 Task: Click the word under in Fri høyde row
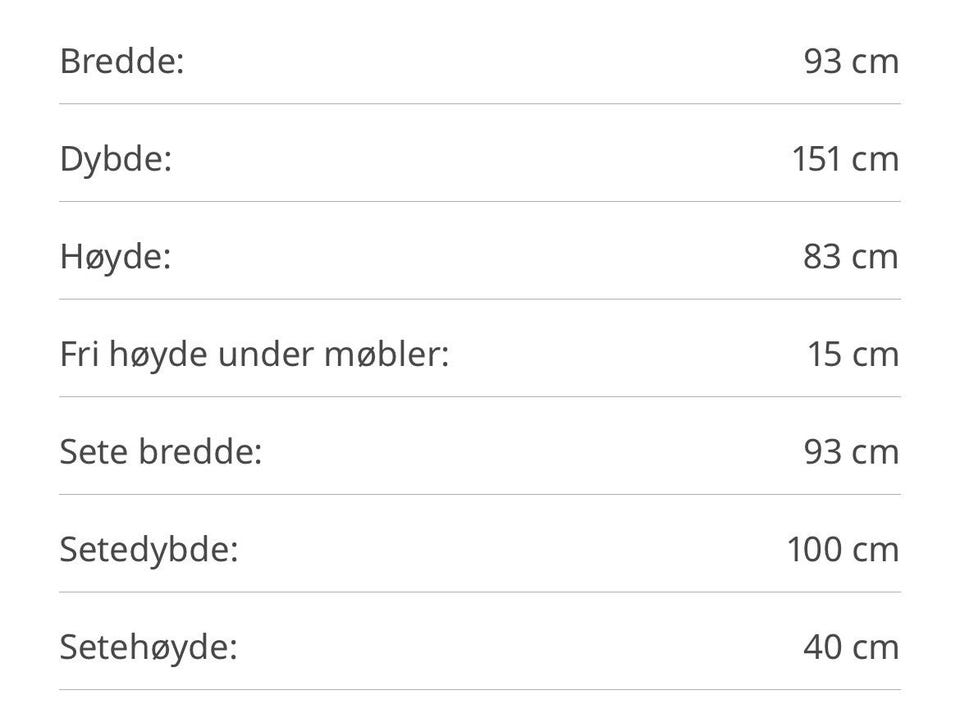(266, 354)
